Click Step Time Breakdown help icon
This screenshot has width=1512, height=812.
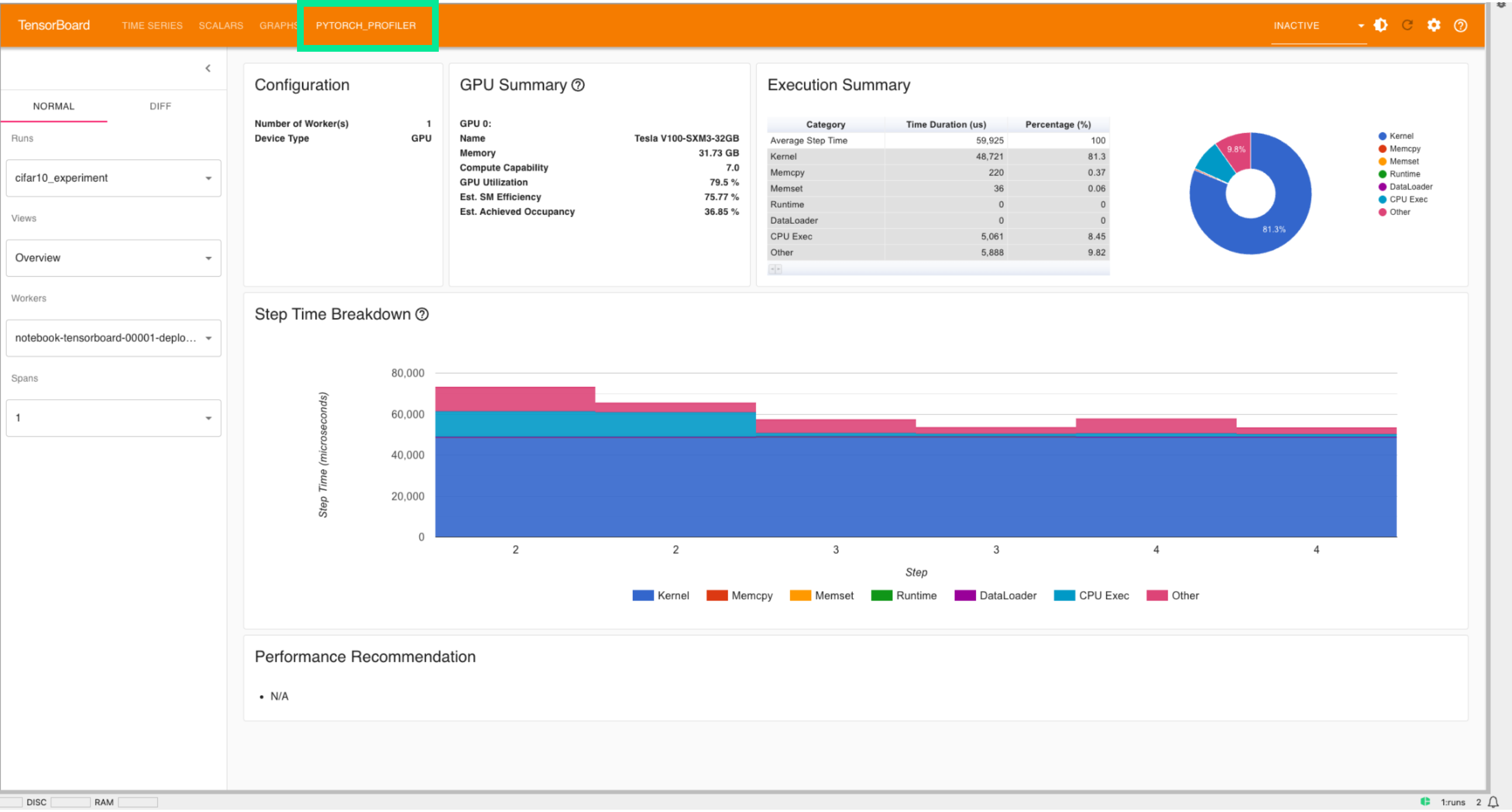coord(422,314)
